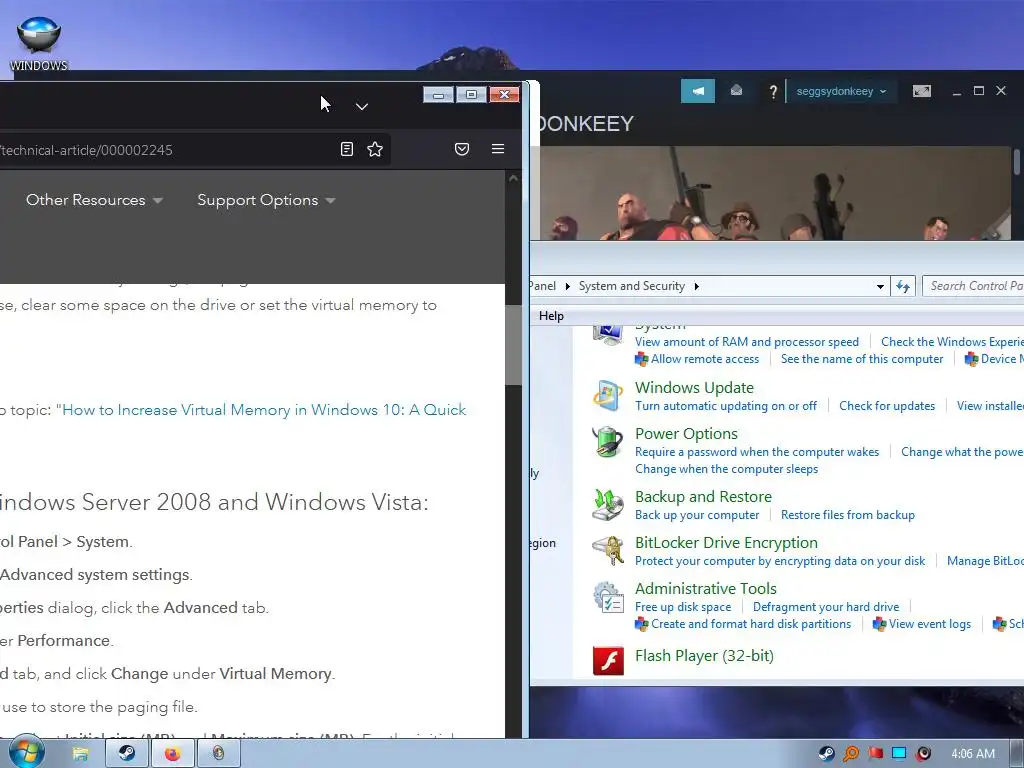
Task: Click Flash Player red icon
Action: (x=608, y=660)
